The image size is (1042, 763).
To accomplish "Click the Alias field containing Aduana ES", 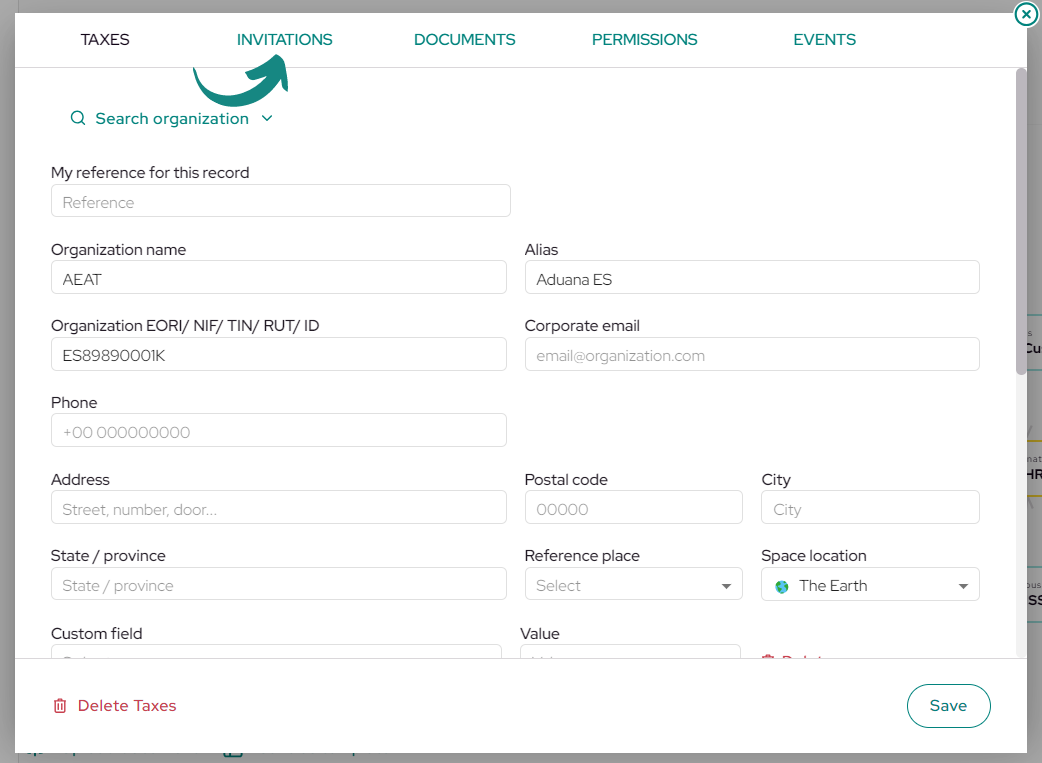I will [x=752, y=278].
